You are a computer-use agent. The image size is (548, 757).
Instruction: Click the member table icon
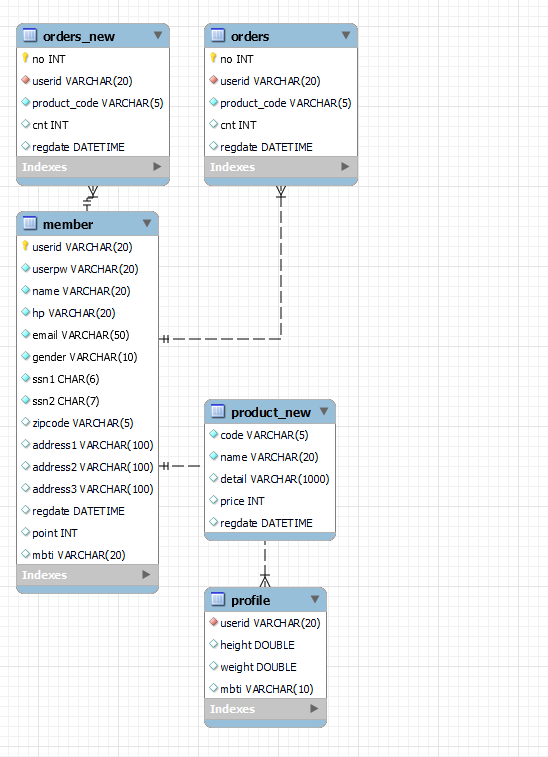30,223
